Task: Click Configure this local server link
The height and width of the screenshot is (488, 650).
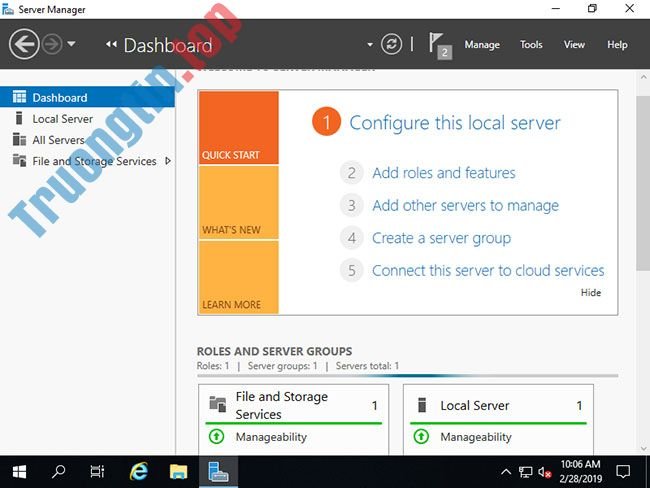Action: coord(455,123)
